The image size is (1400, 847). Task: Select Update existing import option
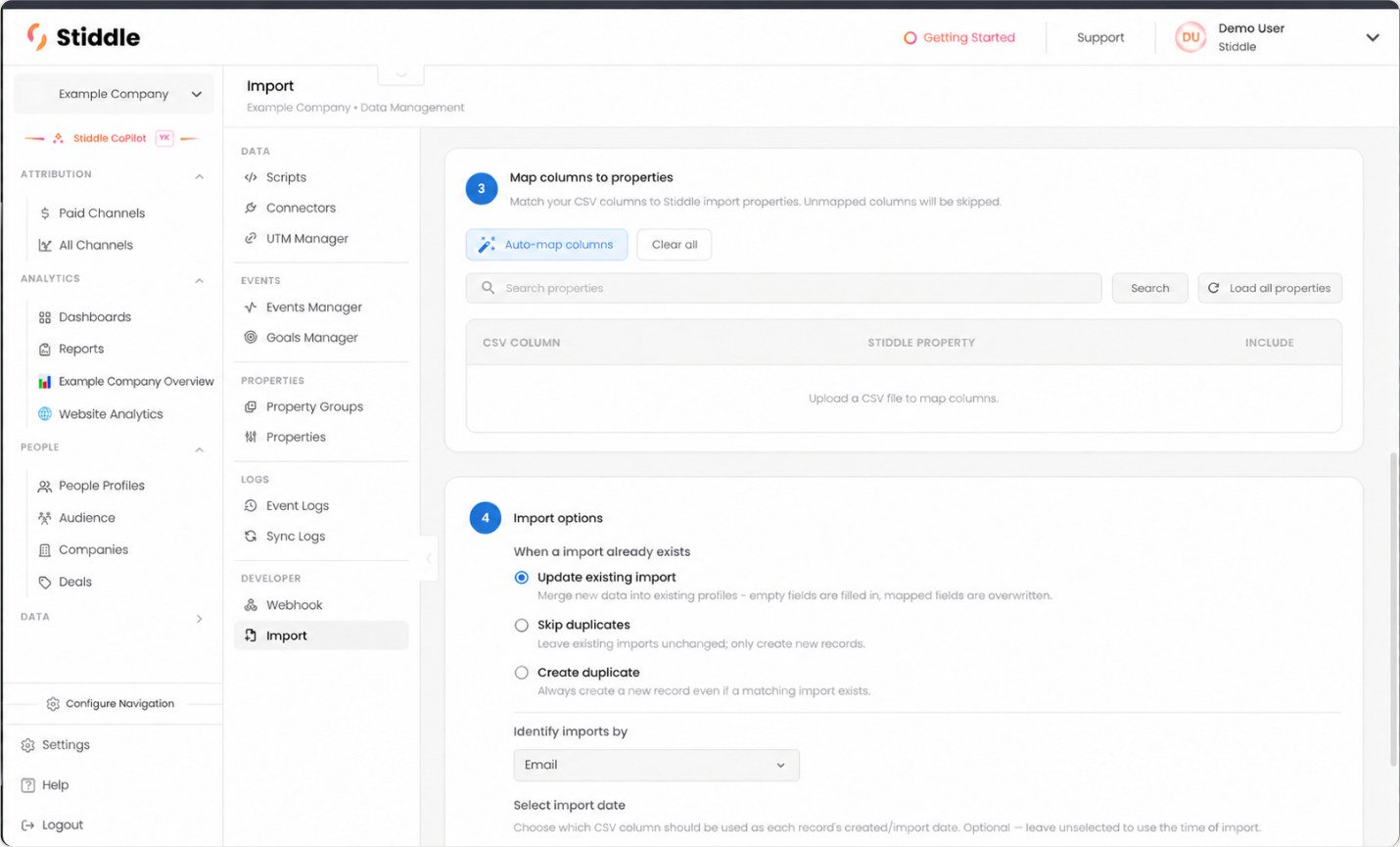click(x=522, y=578)
